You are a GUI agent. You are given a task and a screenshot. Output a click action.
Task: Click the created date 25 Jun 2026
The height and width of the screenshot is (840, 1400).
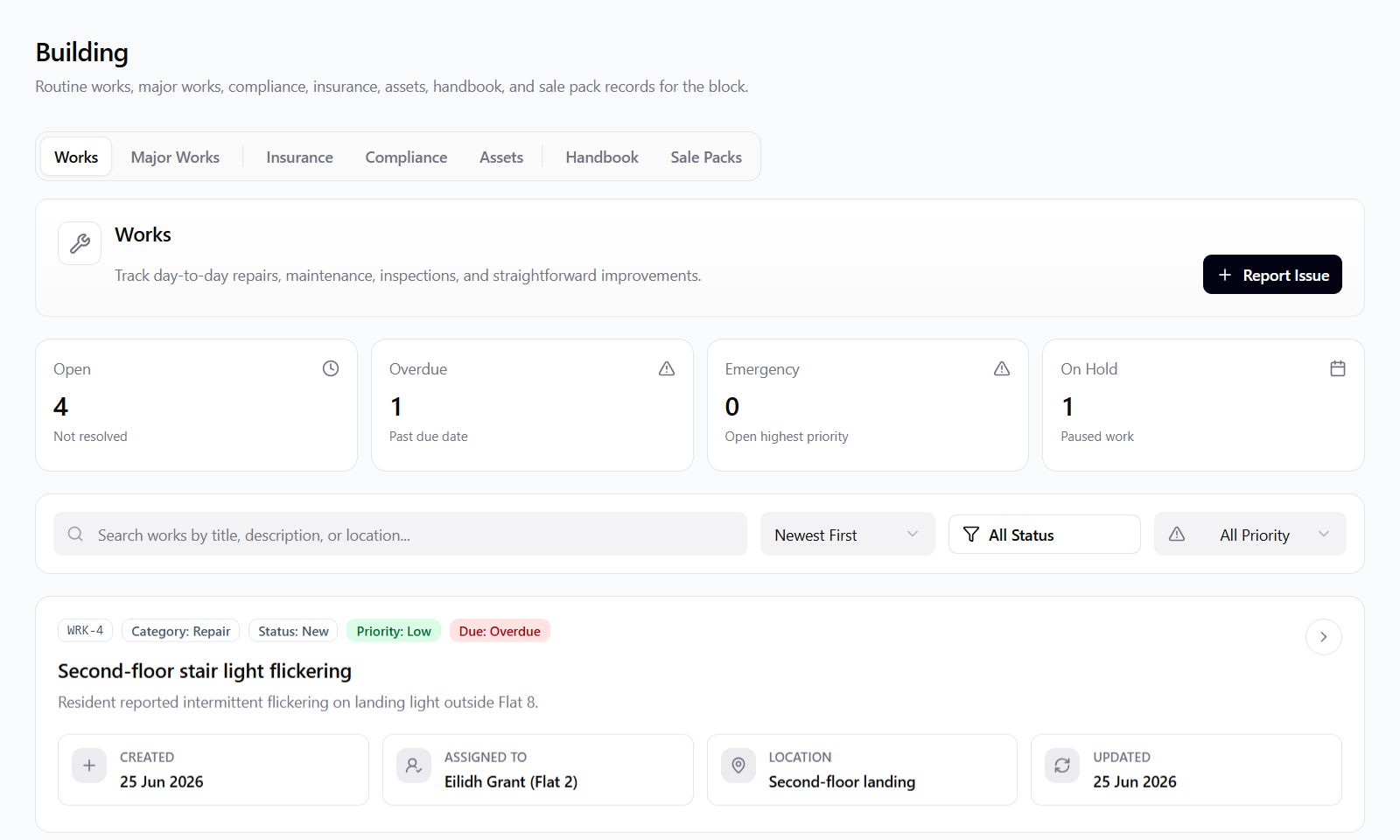pyautogui.click(x=162, y=782)
